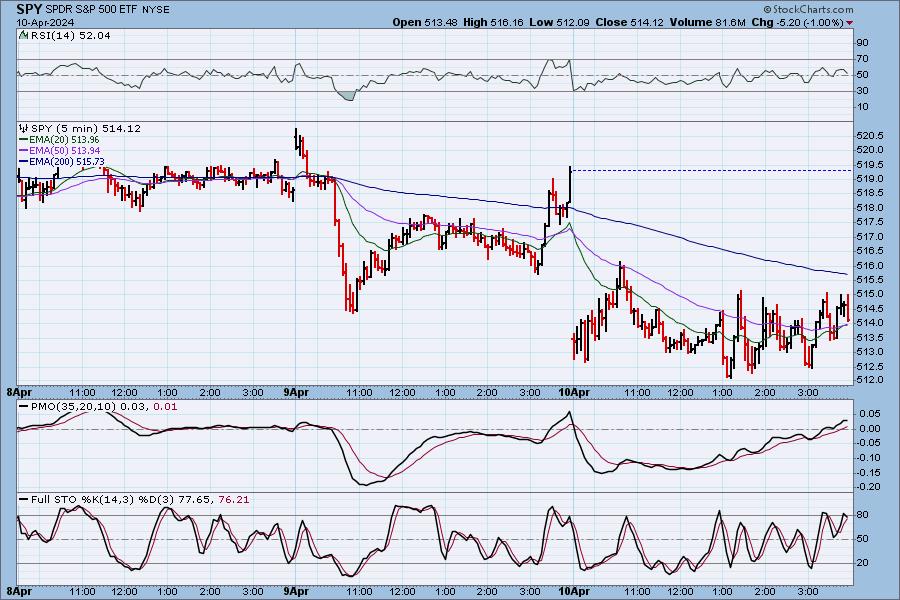Viewport: 900px width, 600px height.
Task: Click the 512.0 price axis label
Action: [x=870, y=381]
